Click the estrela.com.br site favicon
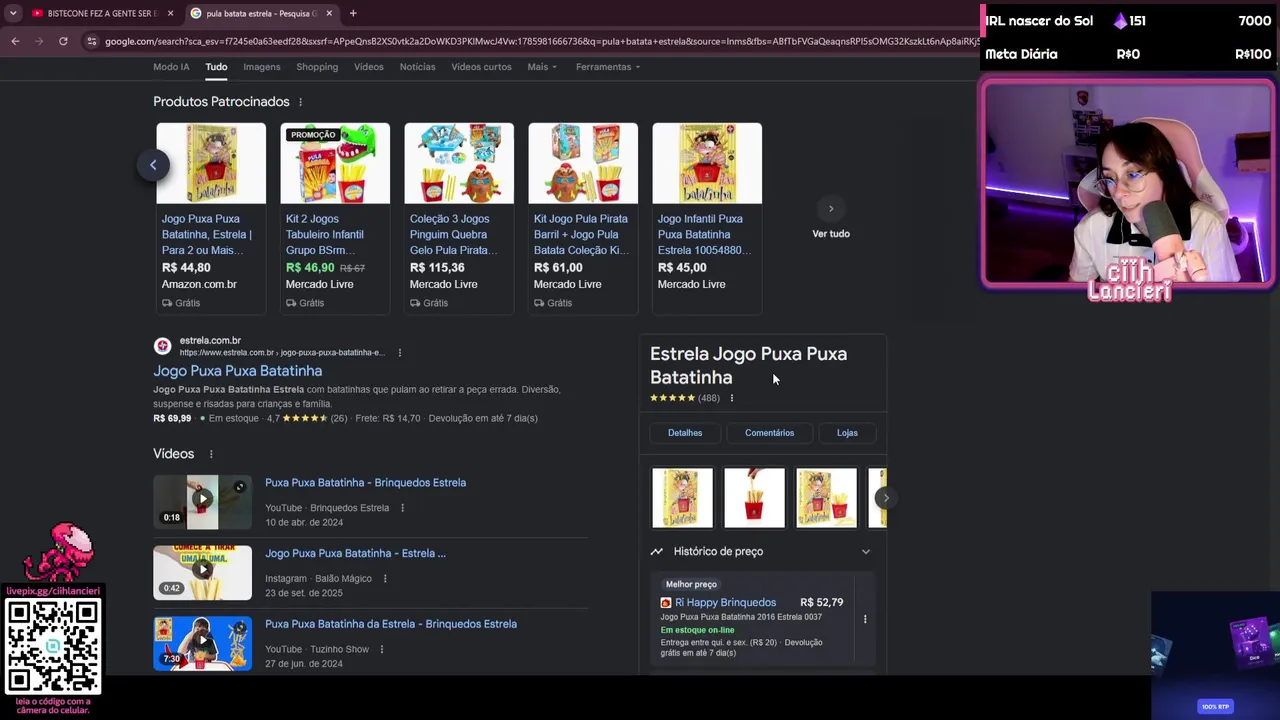1280x720 pixels. pyautogui.click(x=162, y=346)
